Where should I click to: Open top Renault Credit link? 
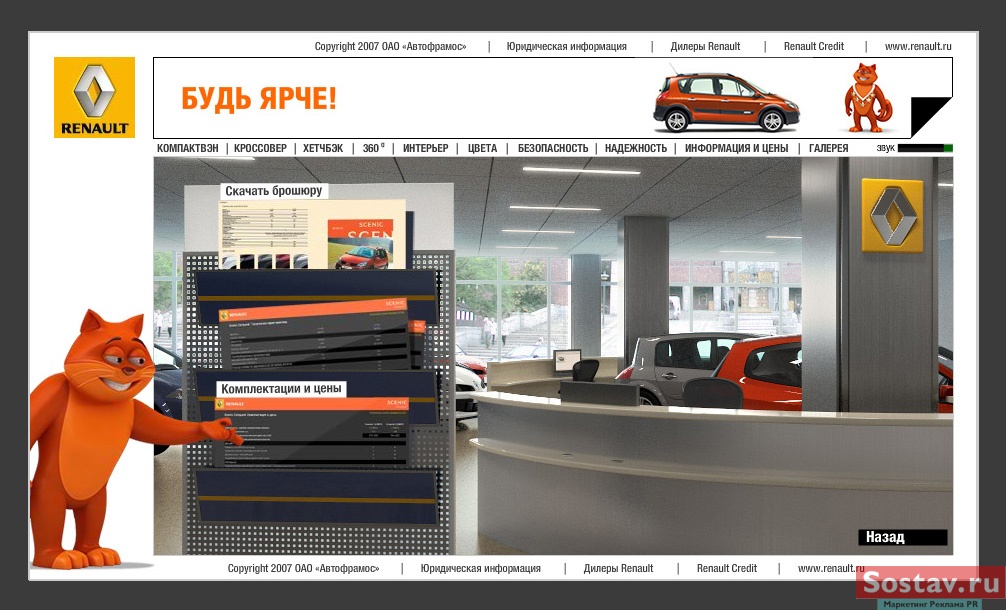(x=814, y=46)
